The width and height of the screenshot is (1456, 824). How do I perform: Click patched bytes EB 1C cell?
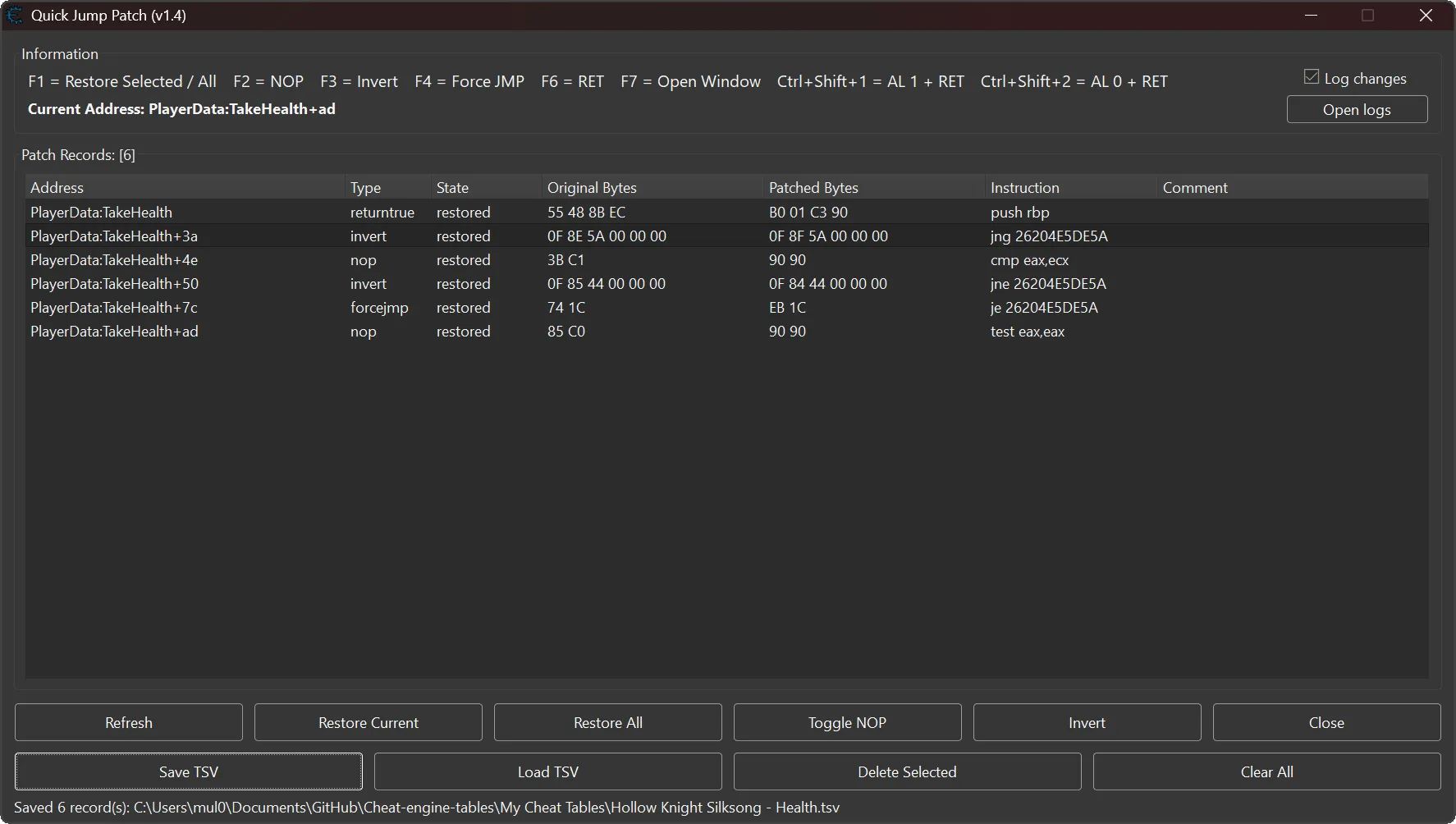(x=787, y=308)
